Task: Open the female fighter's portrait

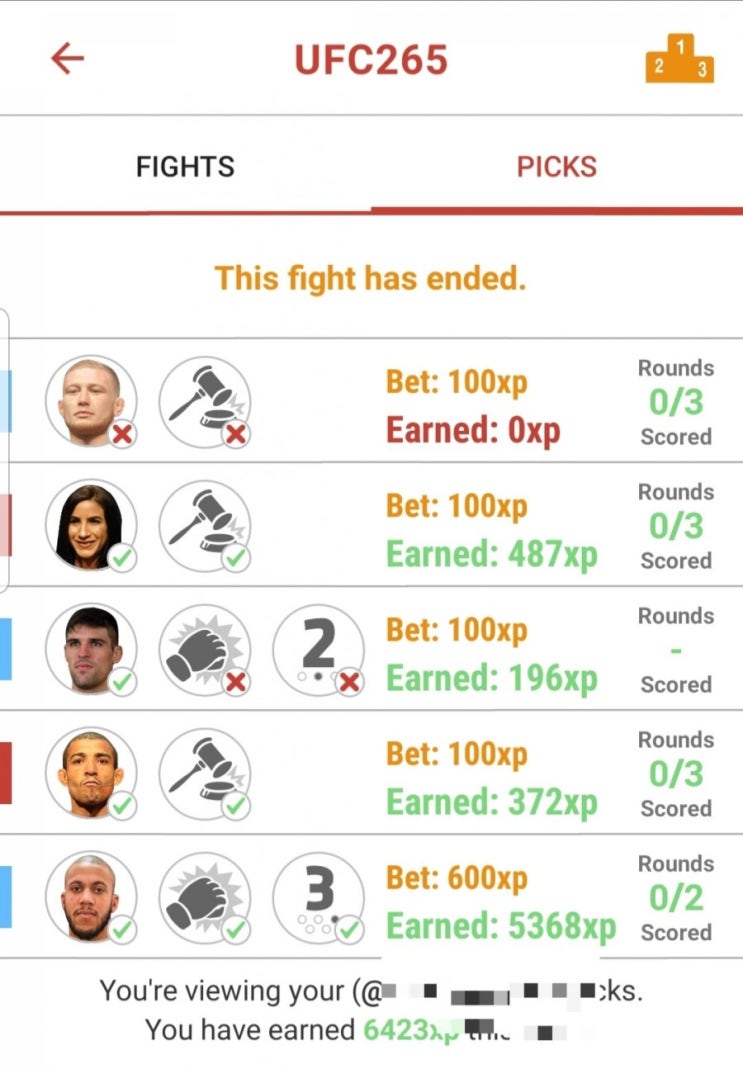Action: pyautogui.click(x=91, y=526)
